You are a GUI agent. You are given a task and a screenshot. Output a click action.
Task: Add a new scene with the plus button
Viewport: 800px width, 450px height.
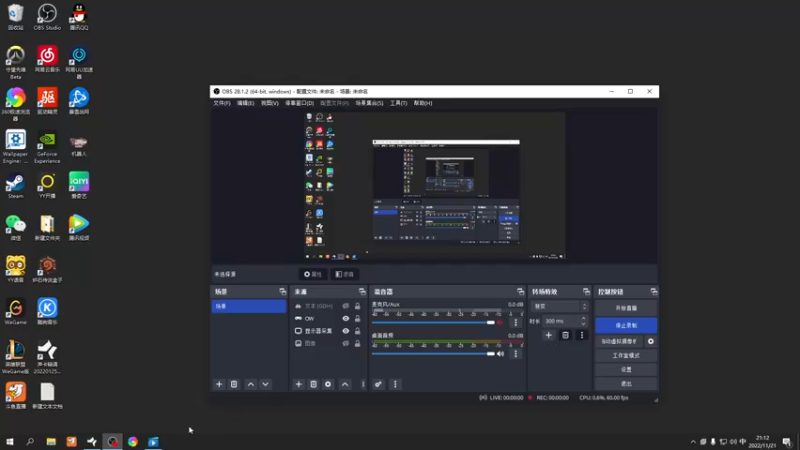(x=219, y=384)
